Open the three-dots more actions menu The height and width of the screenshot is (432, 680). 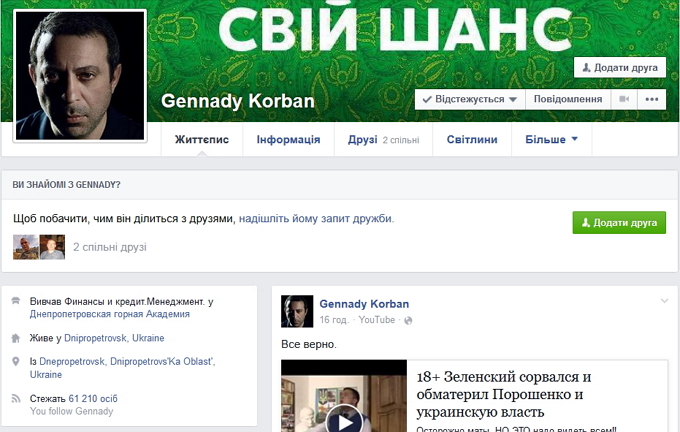(651, 99)
